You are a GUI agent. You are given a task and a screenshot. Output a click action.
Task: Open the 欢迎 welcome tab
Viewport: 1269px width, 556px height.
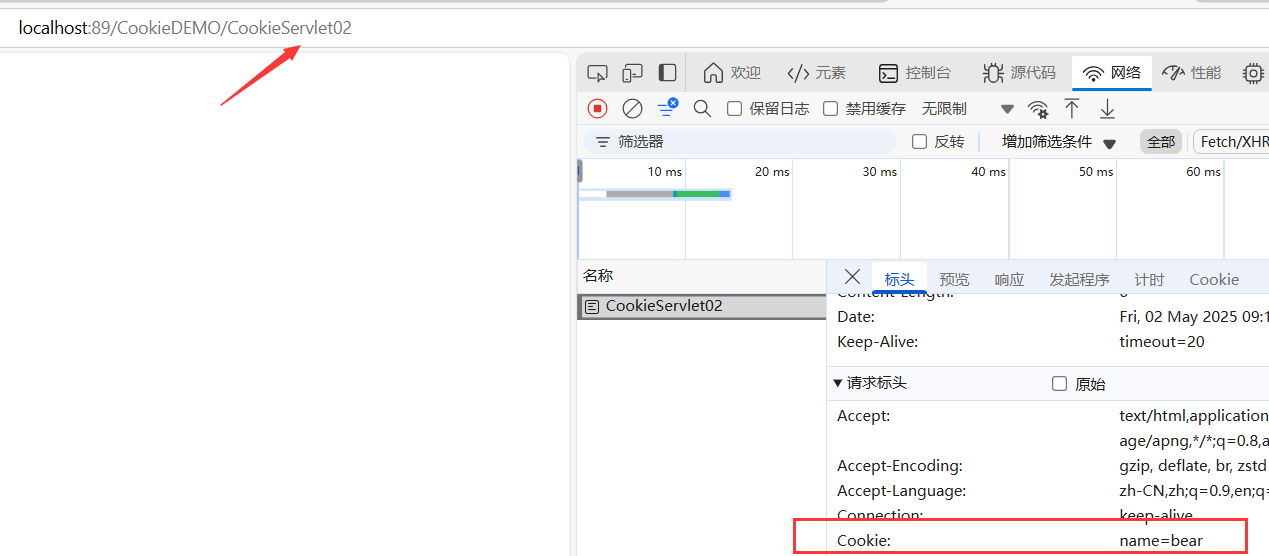[x=733, y=73]
